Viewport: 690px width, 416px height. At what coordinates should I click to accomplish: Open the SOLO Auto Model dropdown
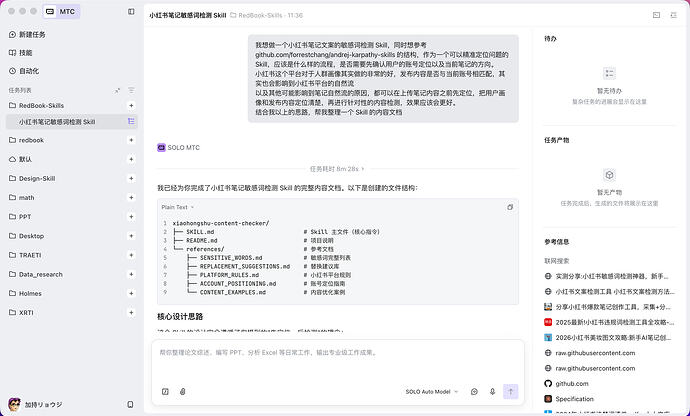pos(432,391)
